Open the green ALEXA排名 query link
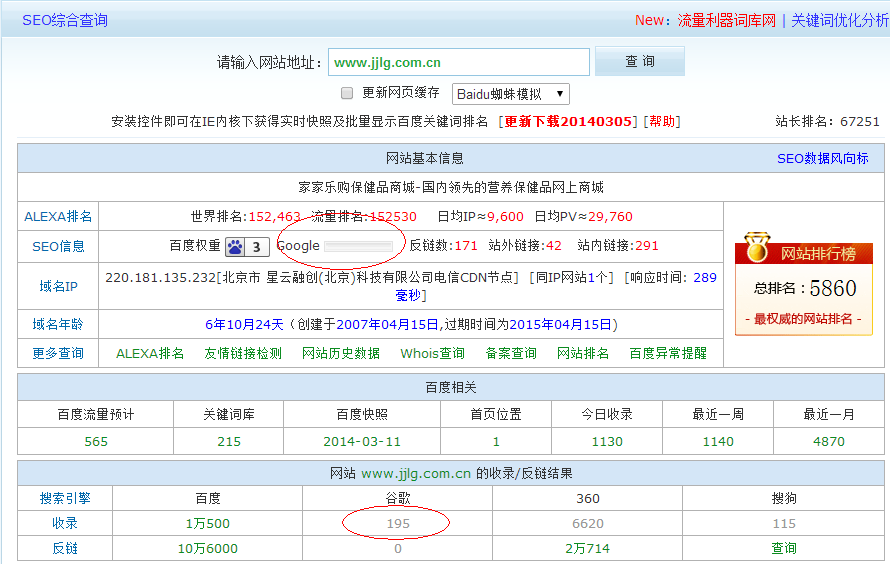 tap(150, 353)
